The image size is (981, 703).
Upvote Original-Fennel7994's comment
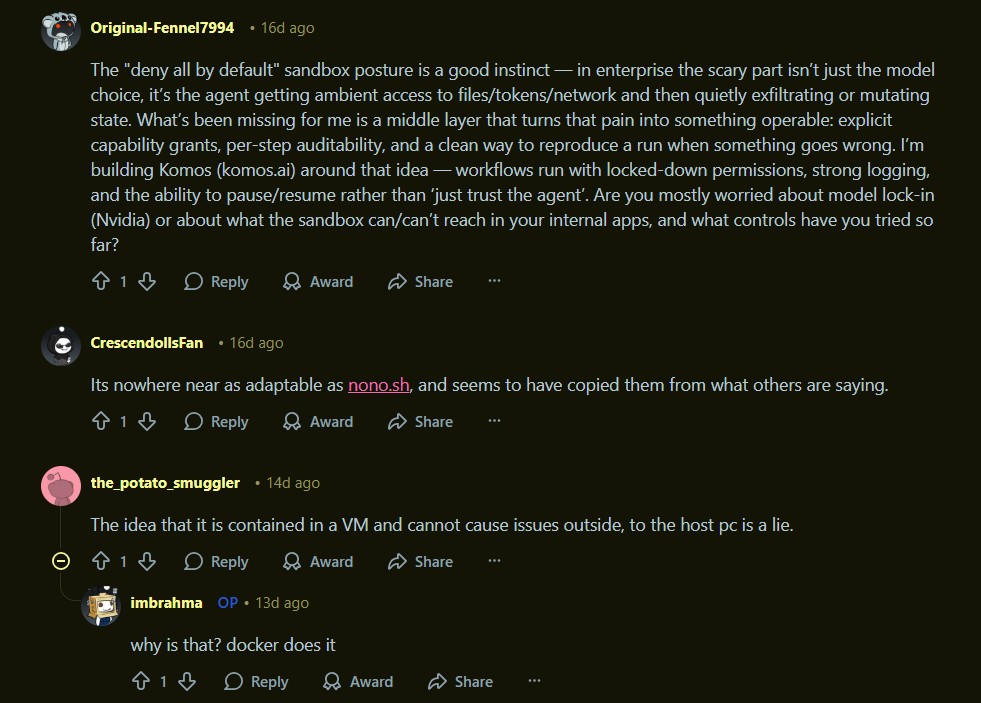[100, 282]
